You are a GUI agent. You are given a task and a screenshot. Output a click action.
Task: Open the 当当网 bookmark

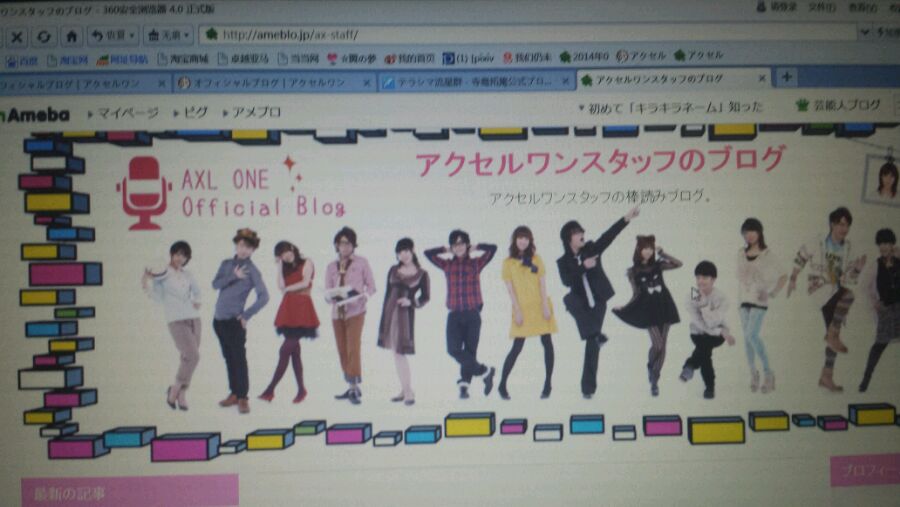pos(298,59)
